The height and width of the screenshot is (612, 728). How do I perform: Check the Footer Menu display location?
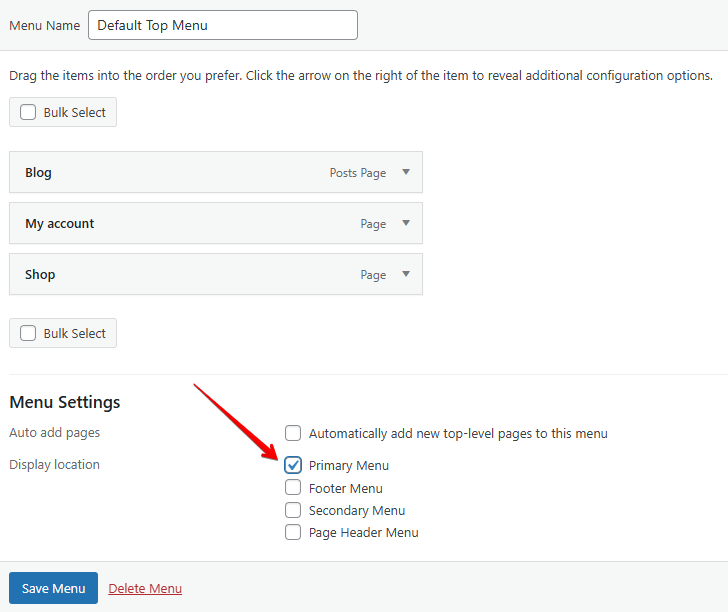293,488
